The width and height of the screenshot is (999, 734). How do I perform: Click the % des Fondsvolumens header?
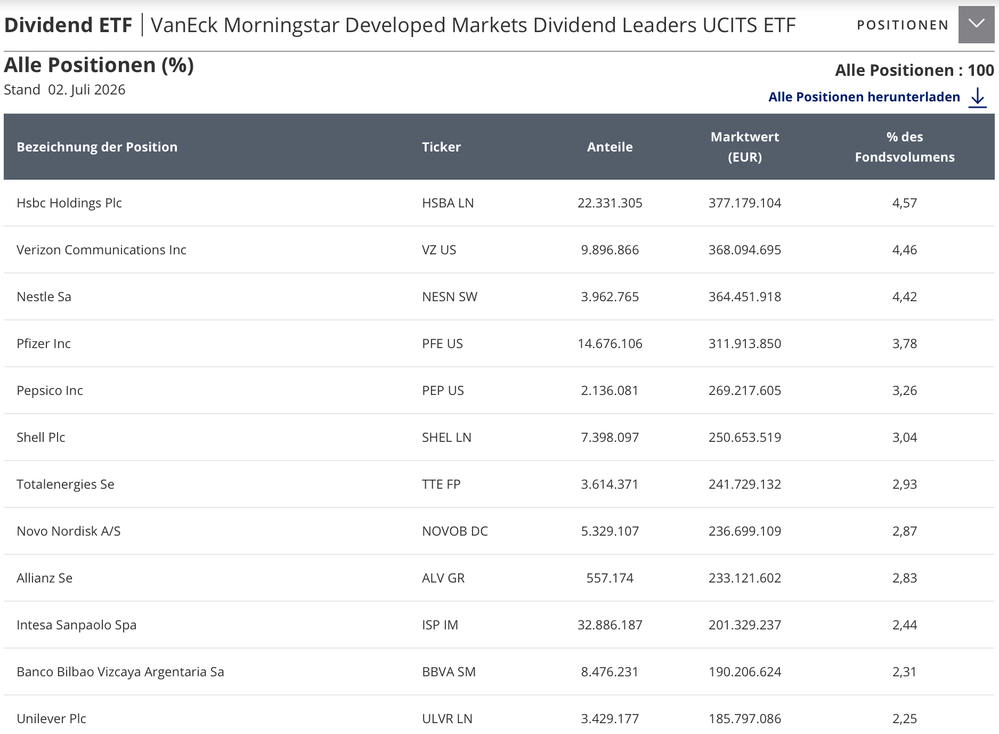(x=905, y=147)
